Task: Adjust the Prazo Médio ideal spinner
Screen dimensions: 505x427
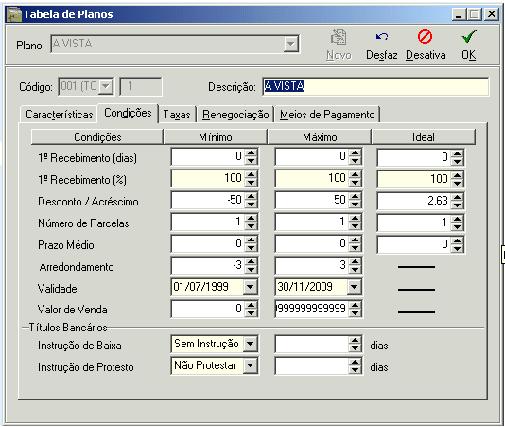Action: pyautogui.click(x=457, y=245)
